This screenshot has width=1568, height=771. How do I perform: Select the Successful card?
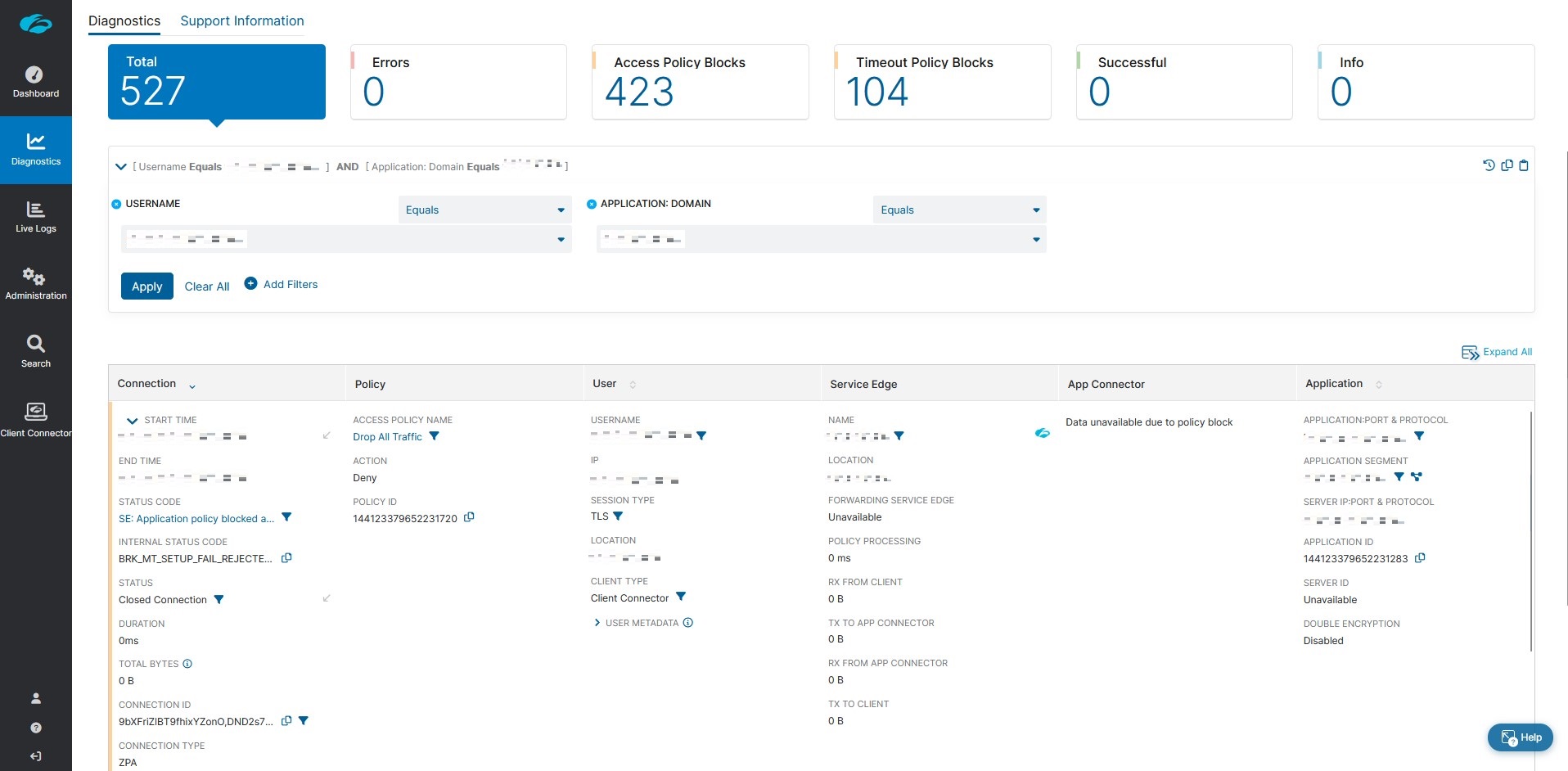[x=1184, y=82]
